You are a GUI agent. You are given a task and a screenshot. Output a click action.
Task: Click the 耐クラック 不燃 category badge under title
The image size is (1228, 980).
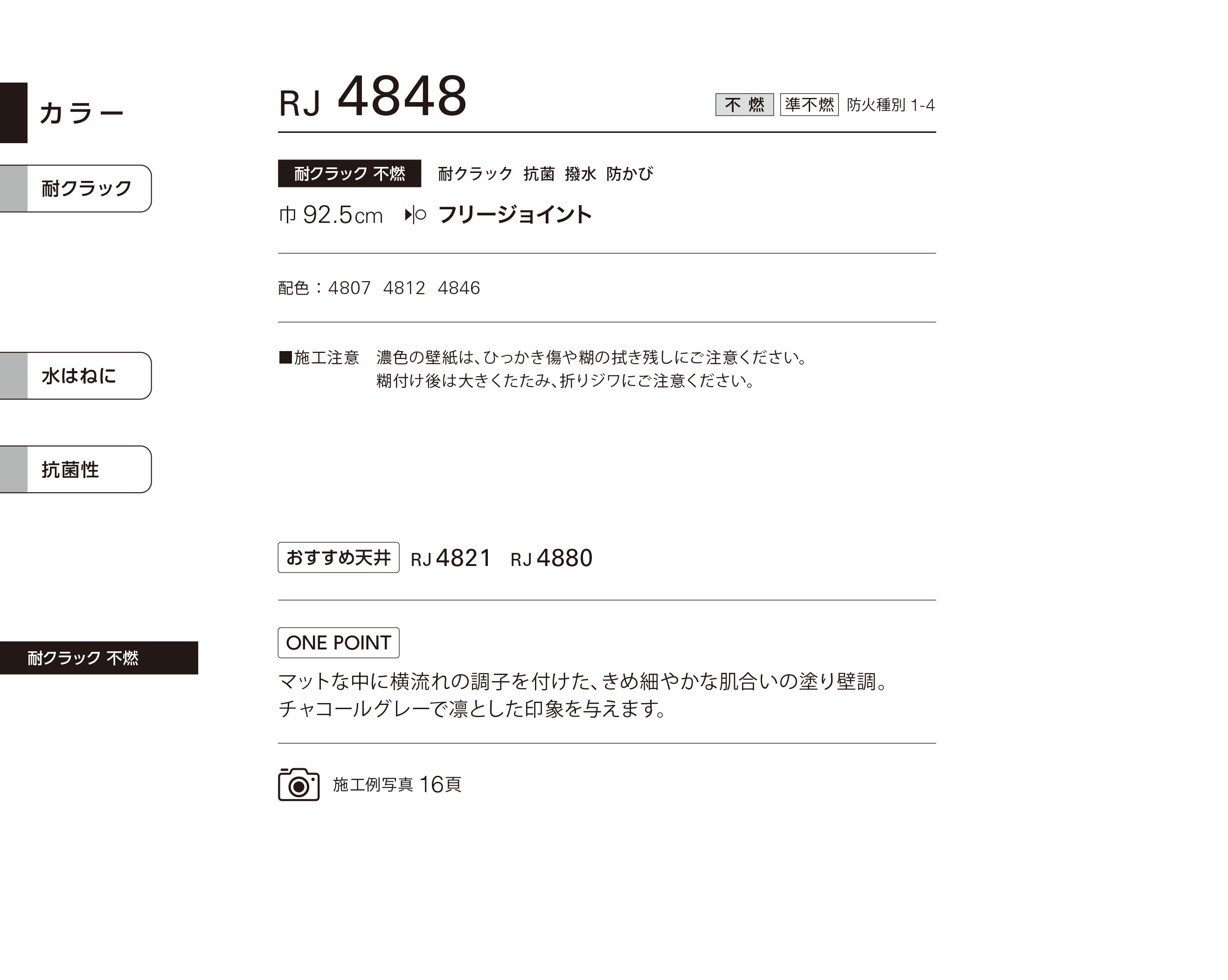click(x=349, y=173)
